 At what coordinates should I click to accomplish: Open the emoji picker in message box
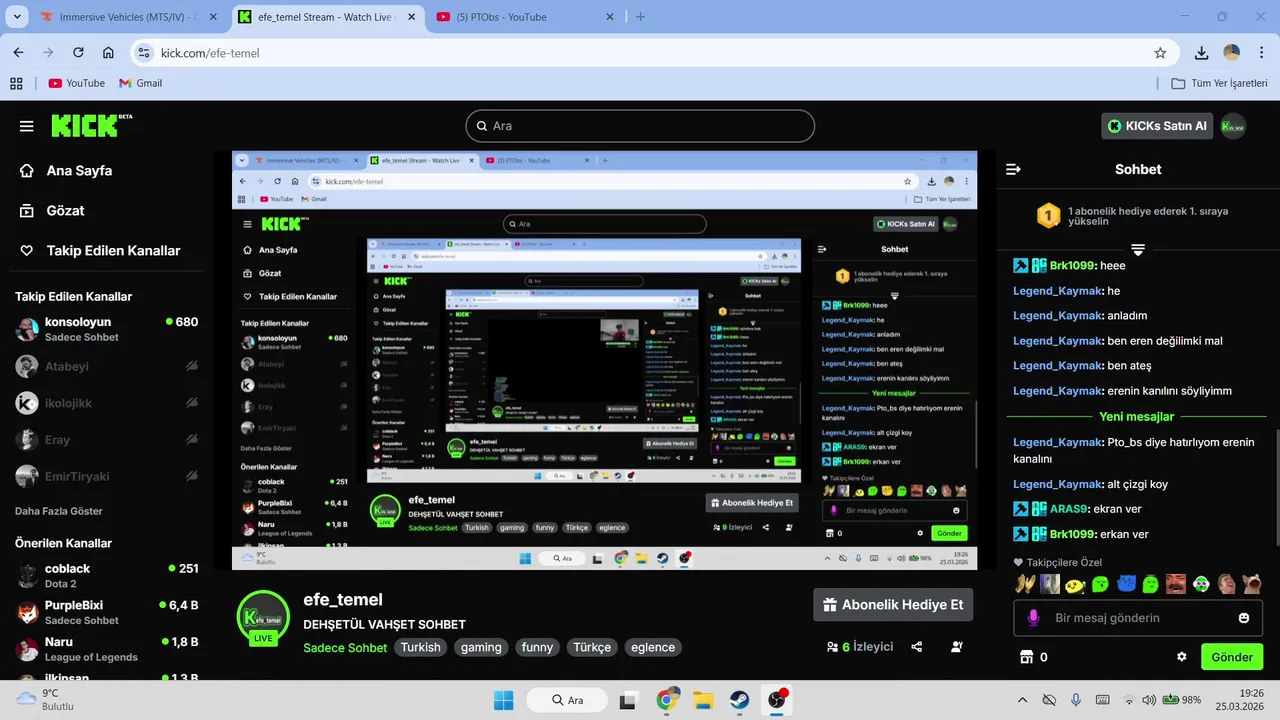(x=1244, y=618)
